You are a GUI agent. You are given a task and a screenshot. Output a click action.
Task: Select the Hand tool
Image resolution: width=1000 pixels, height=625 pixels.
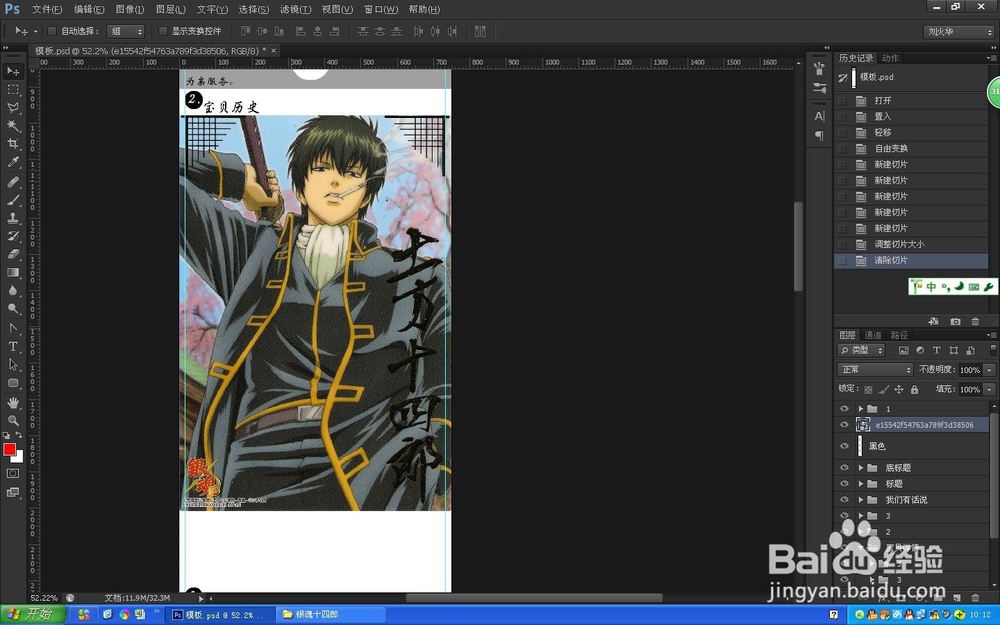[13, 402]
